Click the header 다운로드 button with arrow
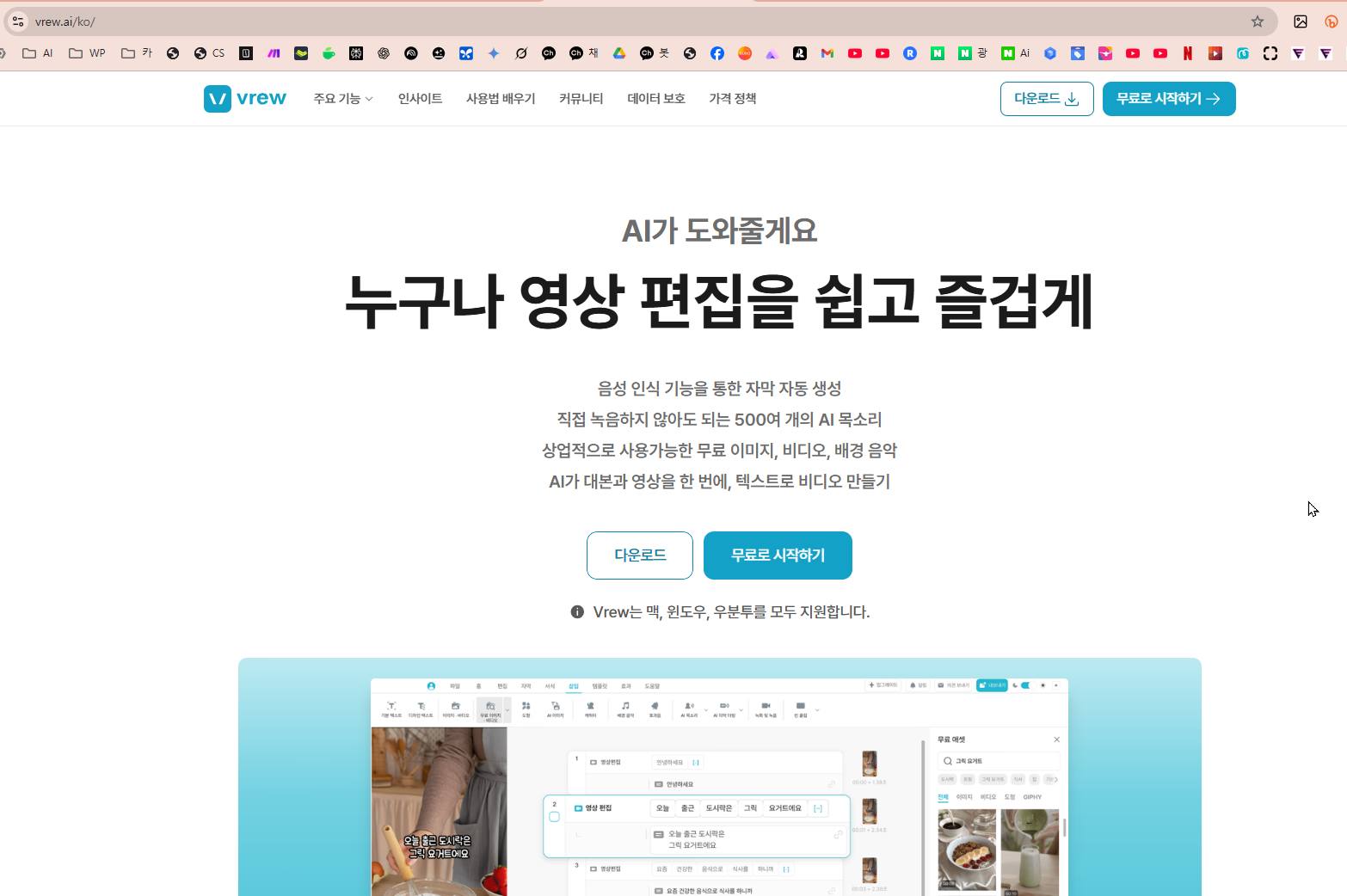 [1047, 99]
